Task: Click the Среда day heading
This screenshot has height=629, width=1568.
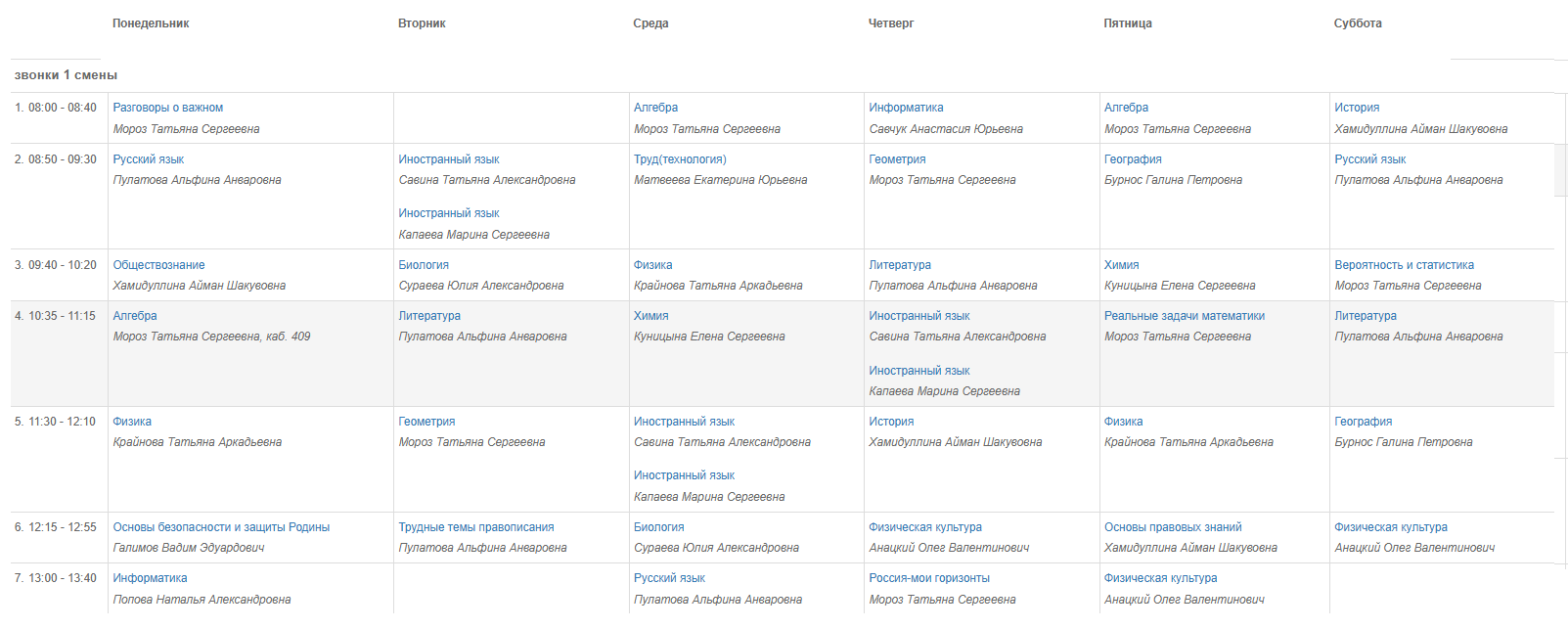Action: click(650, 23)
